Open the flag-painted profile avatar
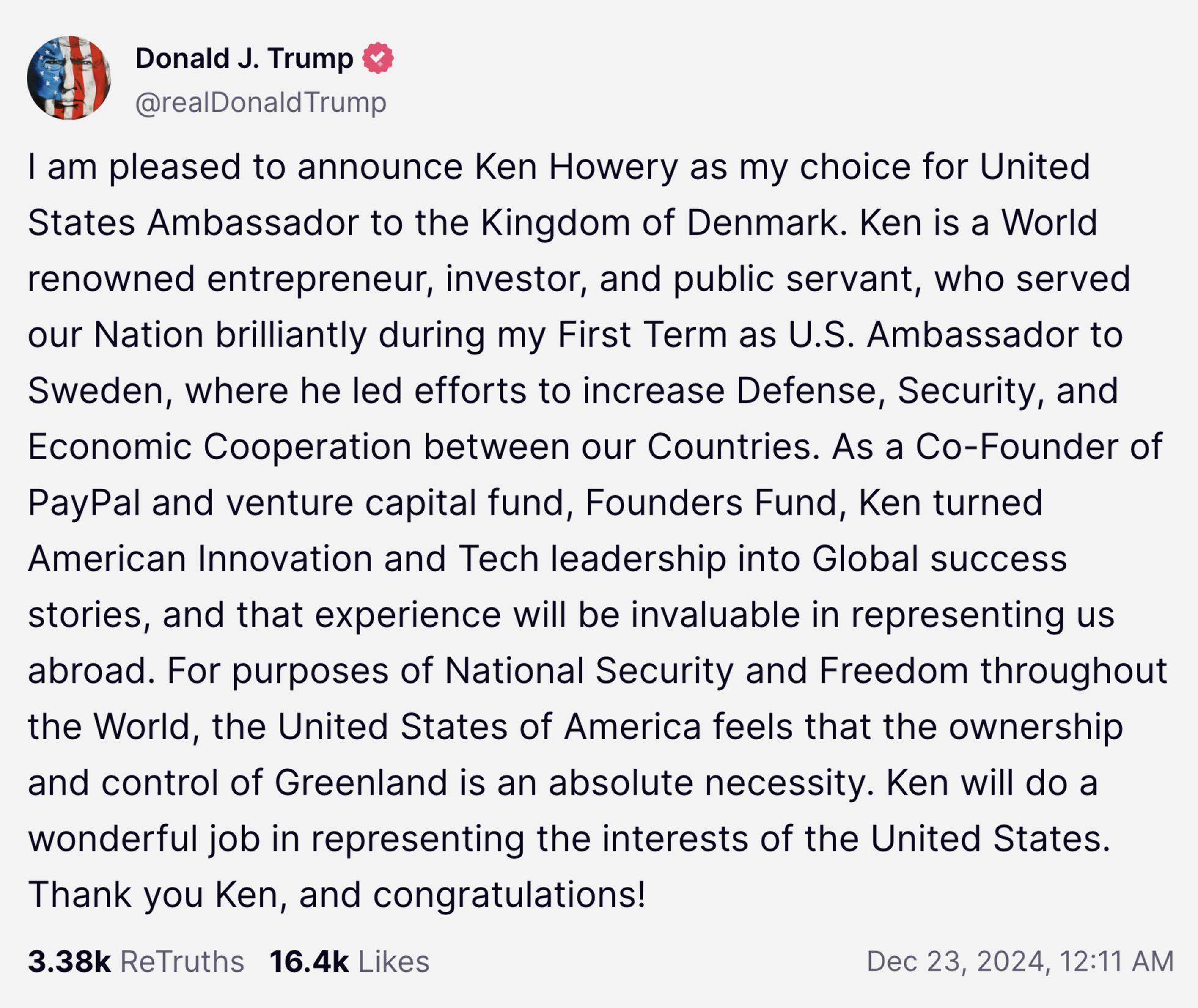1198x1008 pixels. pyautogui.click(x=69, y=78)
